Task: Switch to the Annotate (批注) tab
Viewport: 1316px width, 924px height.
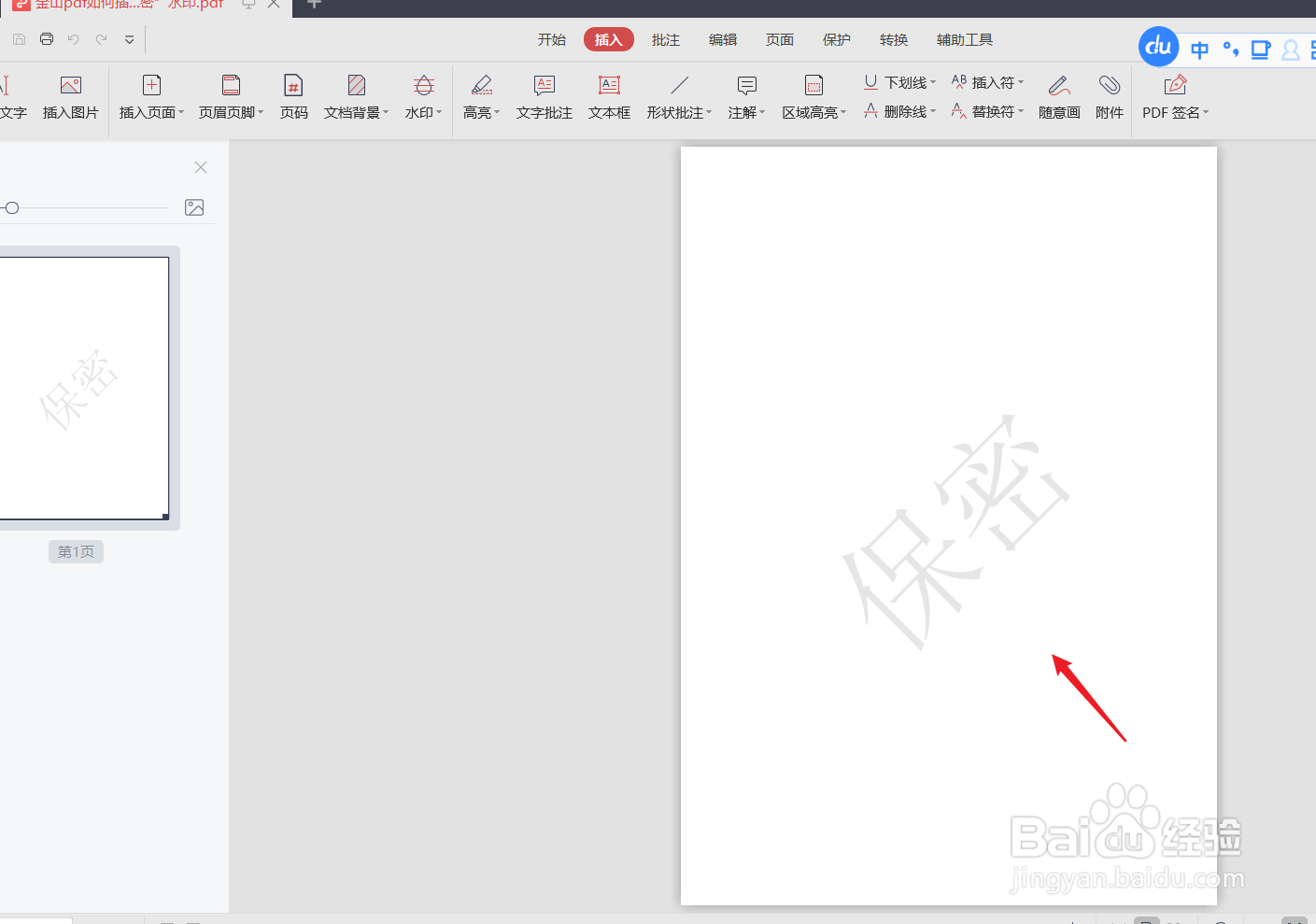Action: pos(666,39)
